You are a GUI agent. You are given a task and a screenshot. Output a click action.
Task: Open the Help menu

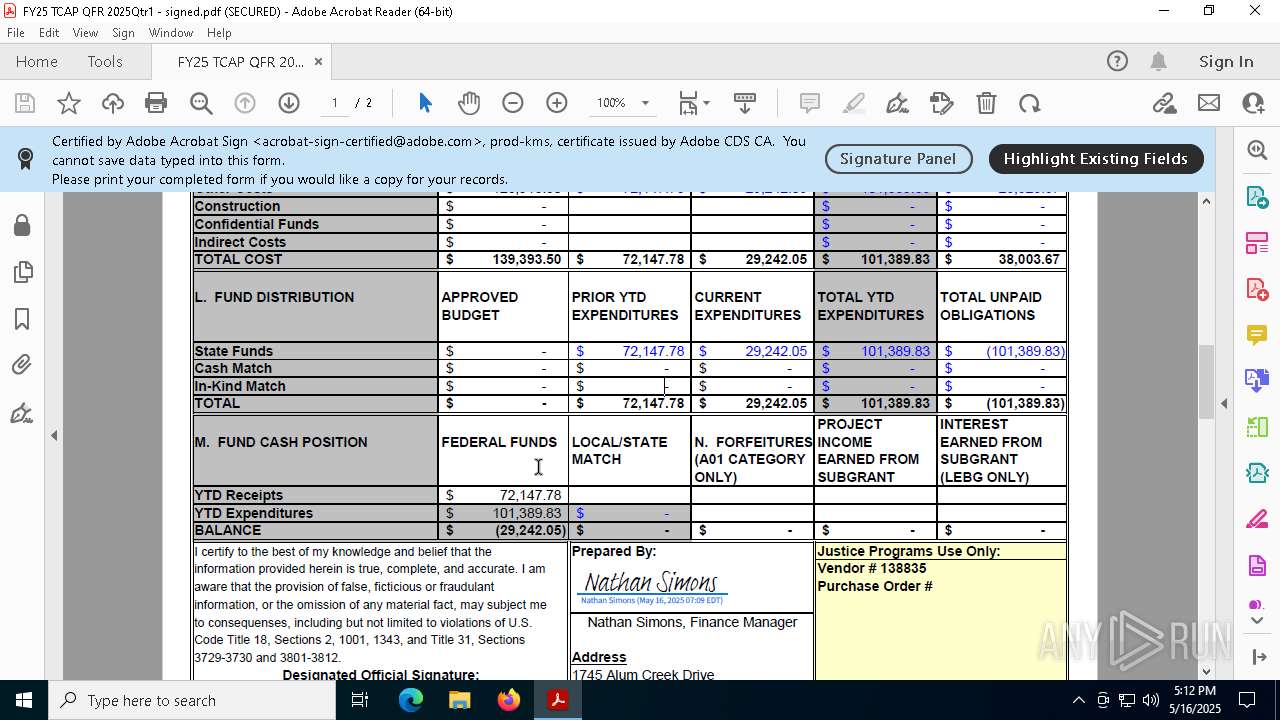point(219,33)
